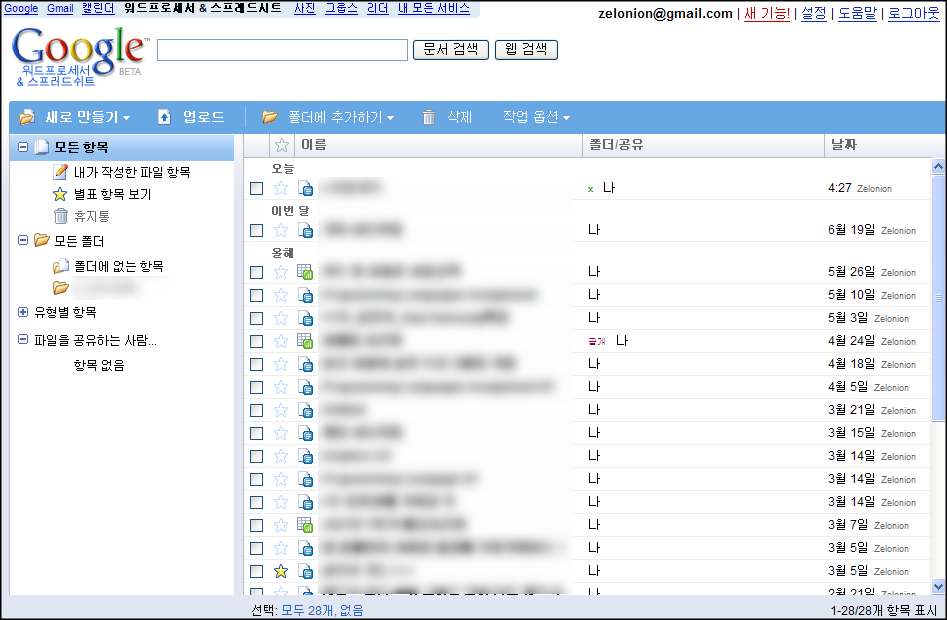This screenshot has width=947, height=620.
Task: Expand the 유형별 항목 tree node
Action: click(x=23, y=312)
